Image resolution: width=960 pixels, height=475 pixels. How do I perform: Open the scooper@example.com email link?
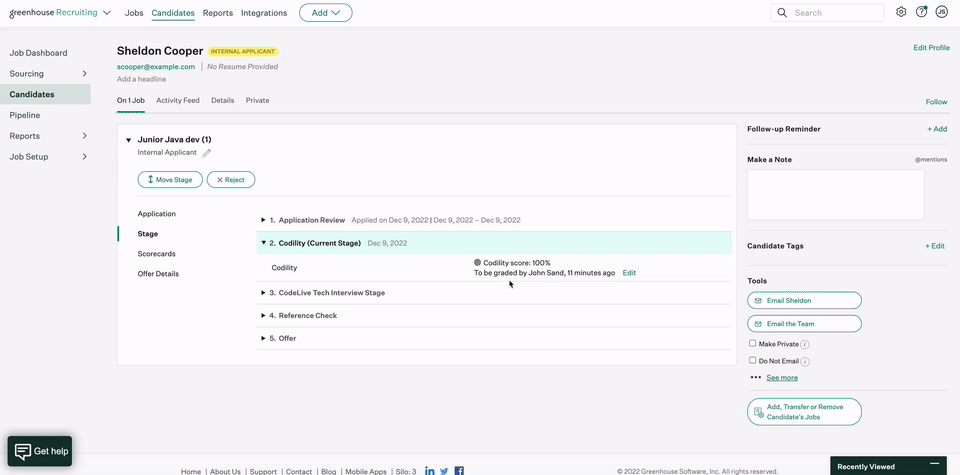pos(156,67)
